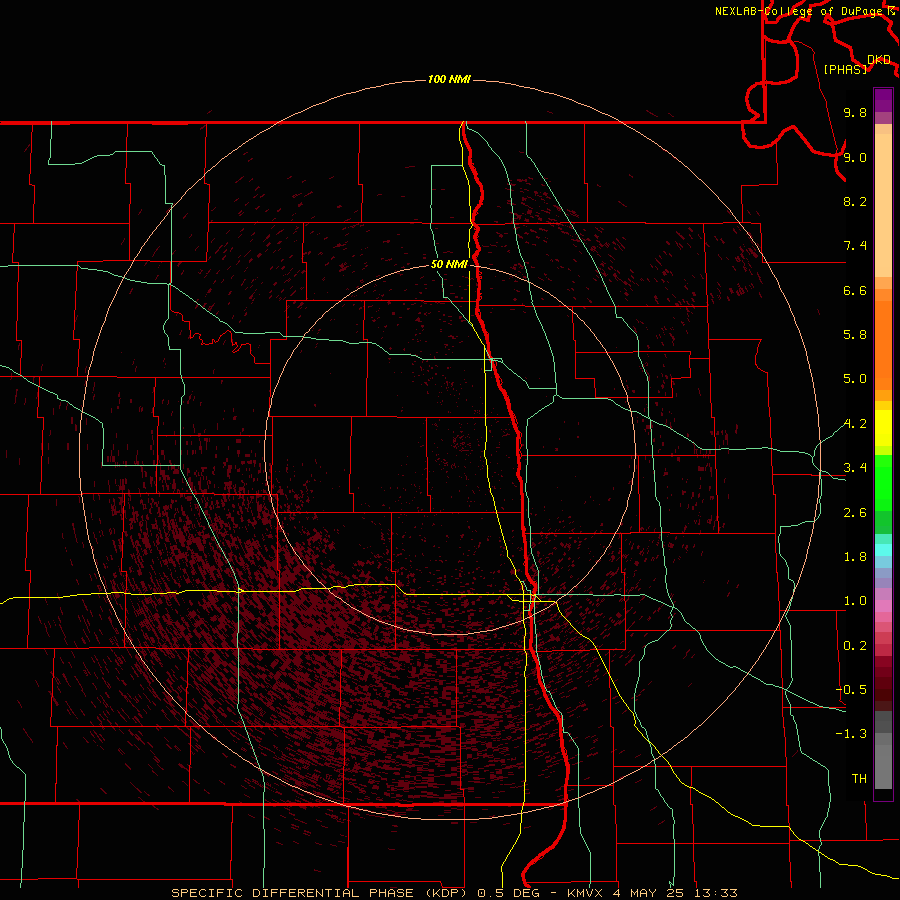Click the KMVX radar site identifier

(x=585, y=893)
